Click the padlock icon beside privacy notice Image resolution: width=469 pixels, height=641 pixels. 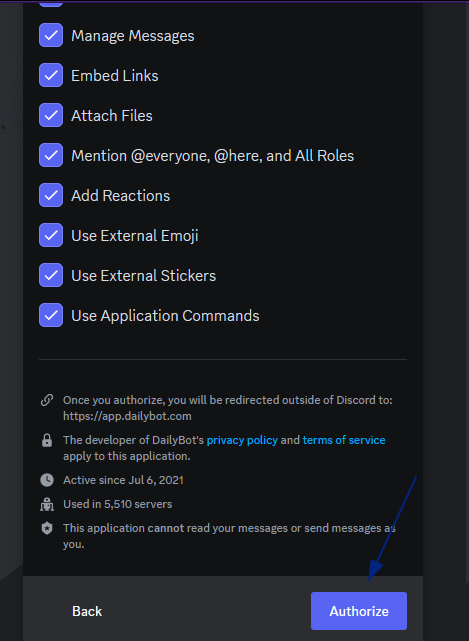click(x=47, y=440)
